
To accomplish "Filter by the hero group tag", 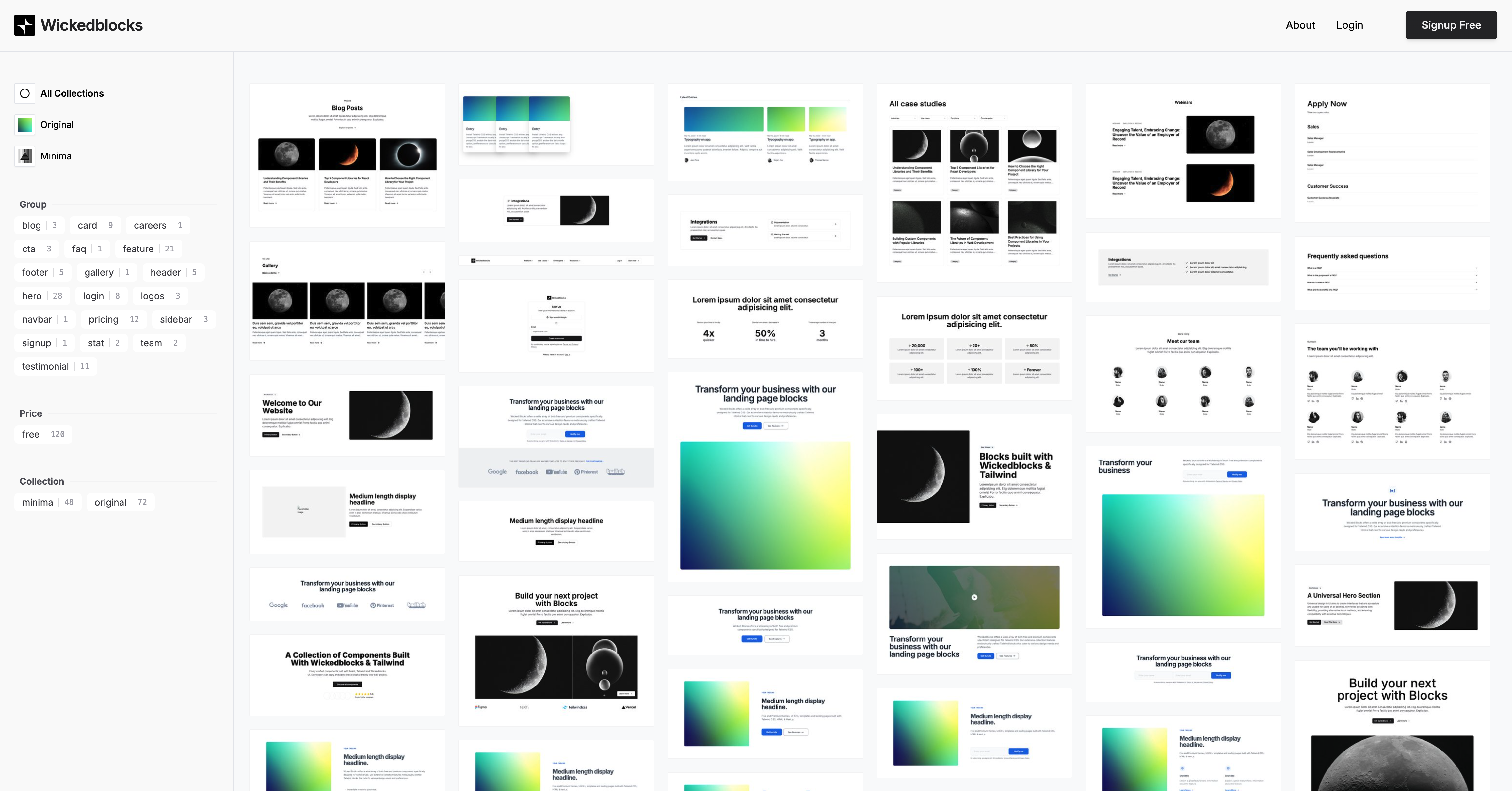I will (42, 296).
